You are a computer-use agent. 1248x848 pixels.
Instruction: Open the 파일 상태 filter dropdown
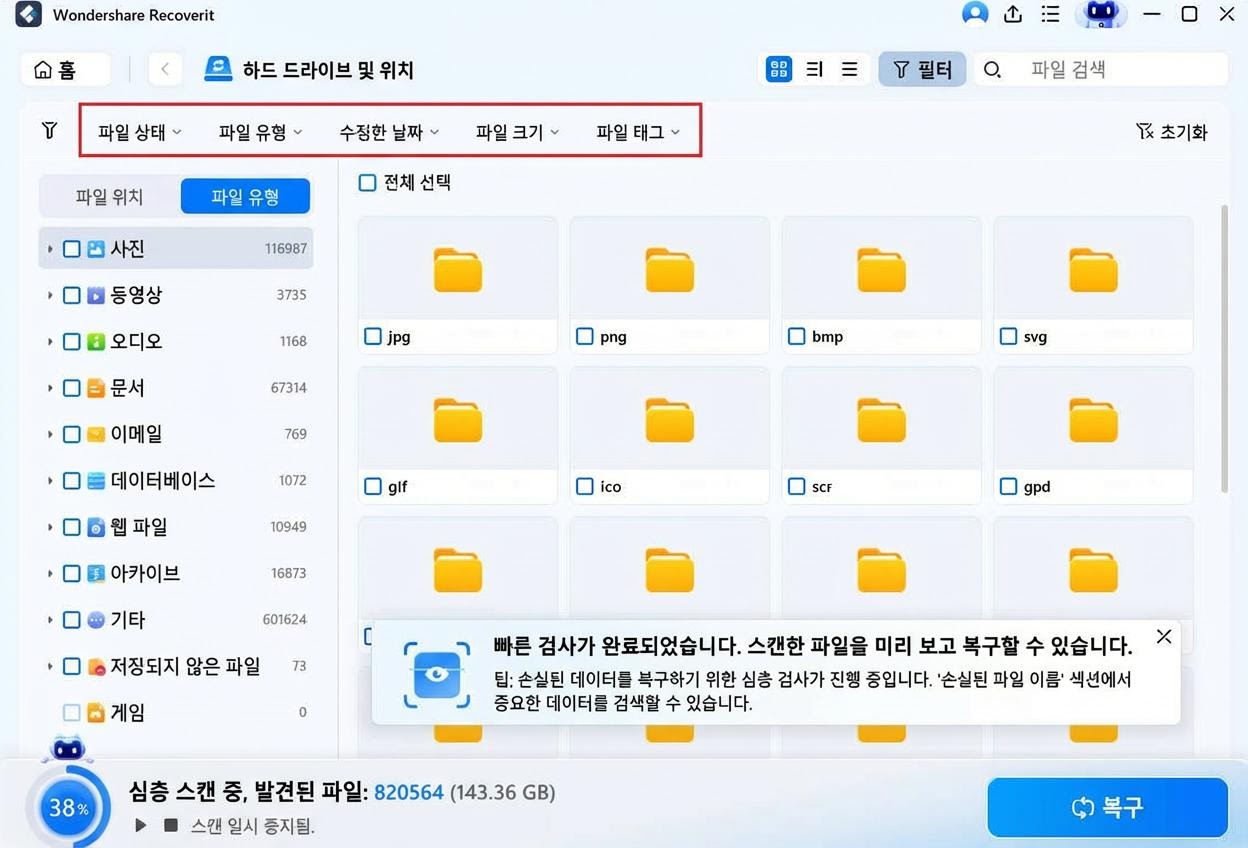pyautogui.click(x=139, y=132)
